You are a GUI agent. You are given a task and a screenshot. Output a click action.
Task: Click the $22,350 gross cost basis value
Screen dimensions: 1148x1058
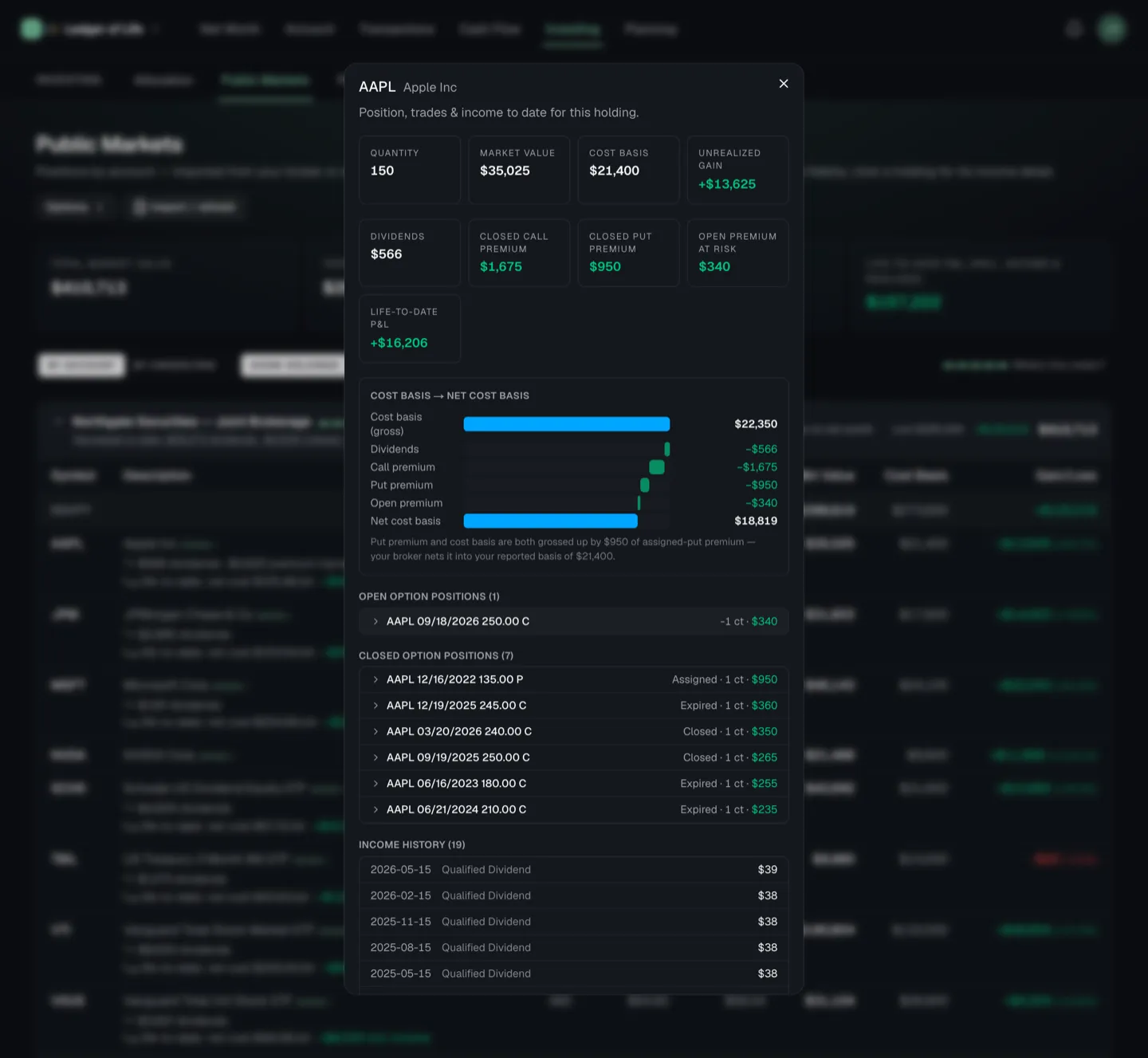coord(756,424)
